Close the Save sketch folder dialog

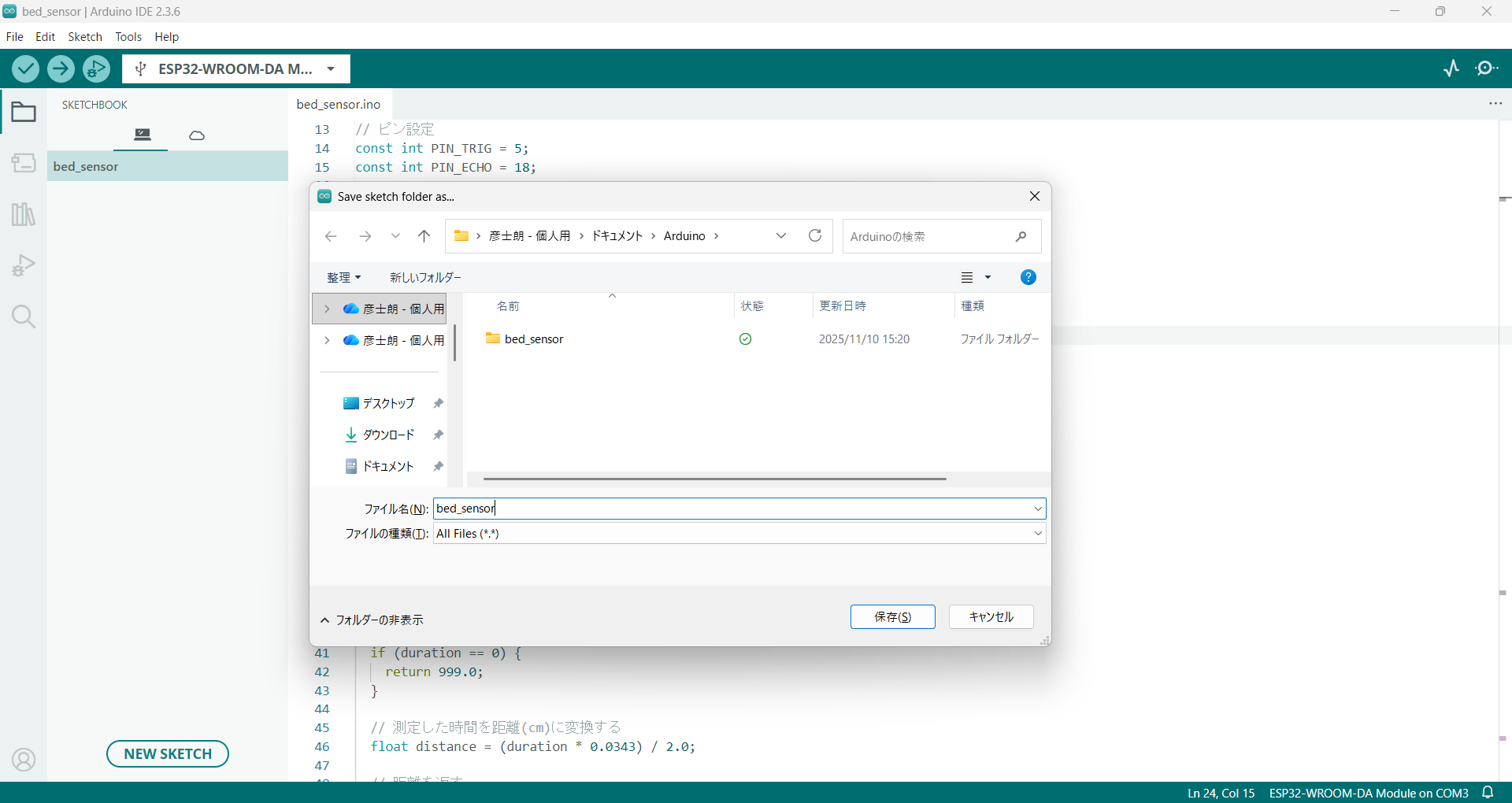click(x=1035, y=196)
